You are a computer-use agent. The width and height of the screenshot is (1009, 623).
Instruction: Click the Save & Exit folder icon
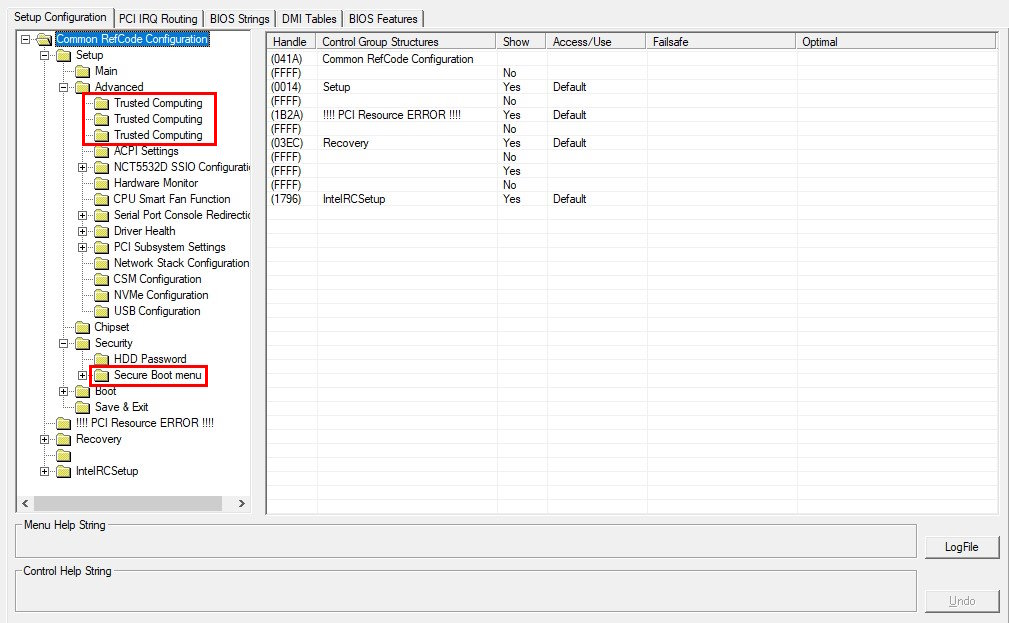click(x=82, y=407)
